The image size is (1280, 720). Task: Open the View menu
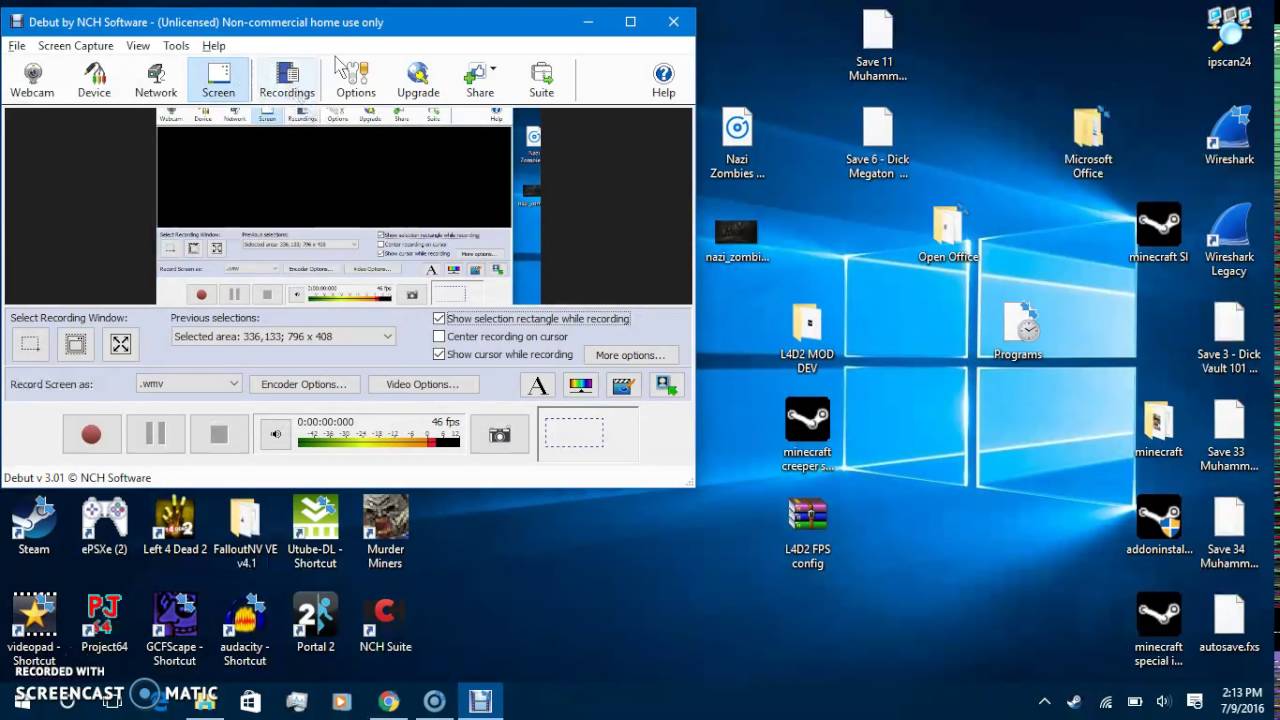138,46
